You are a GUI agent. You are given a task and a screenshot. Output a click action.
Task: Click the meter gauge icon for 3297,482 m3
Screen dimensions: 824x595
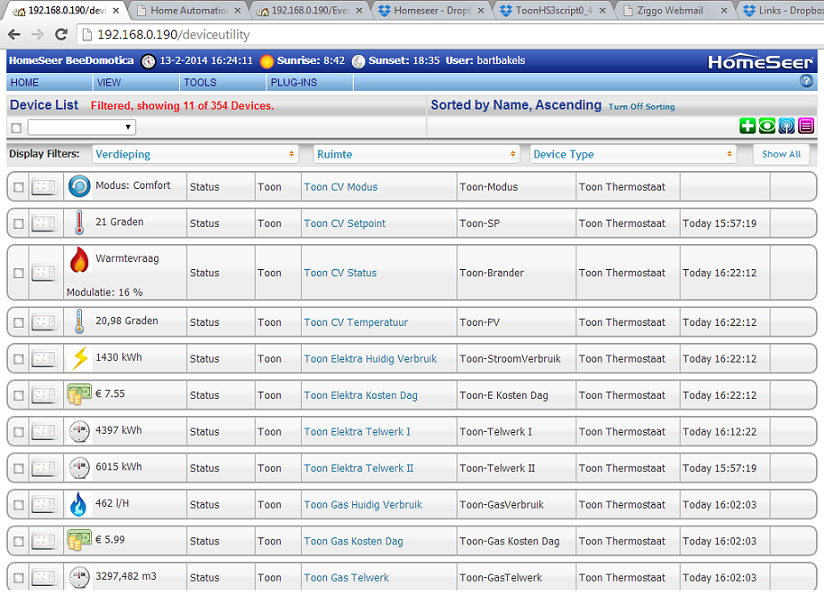(x=79, y=577)
